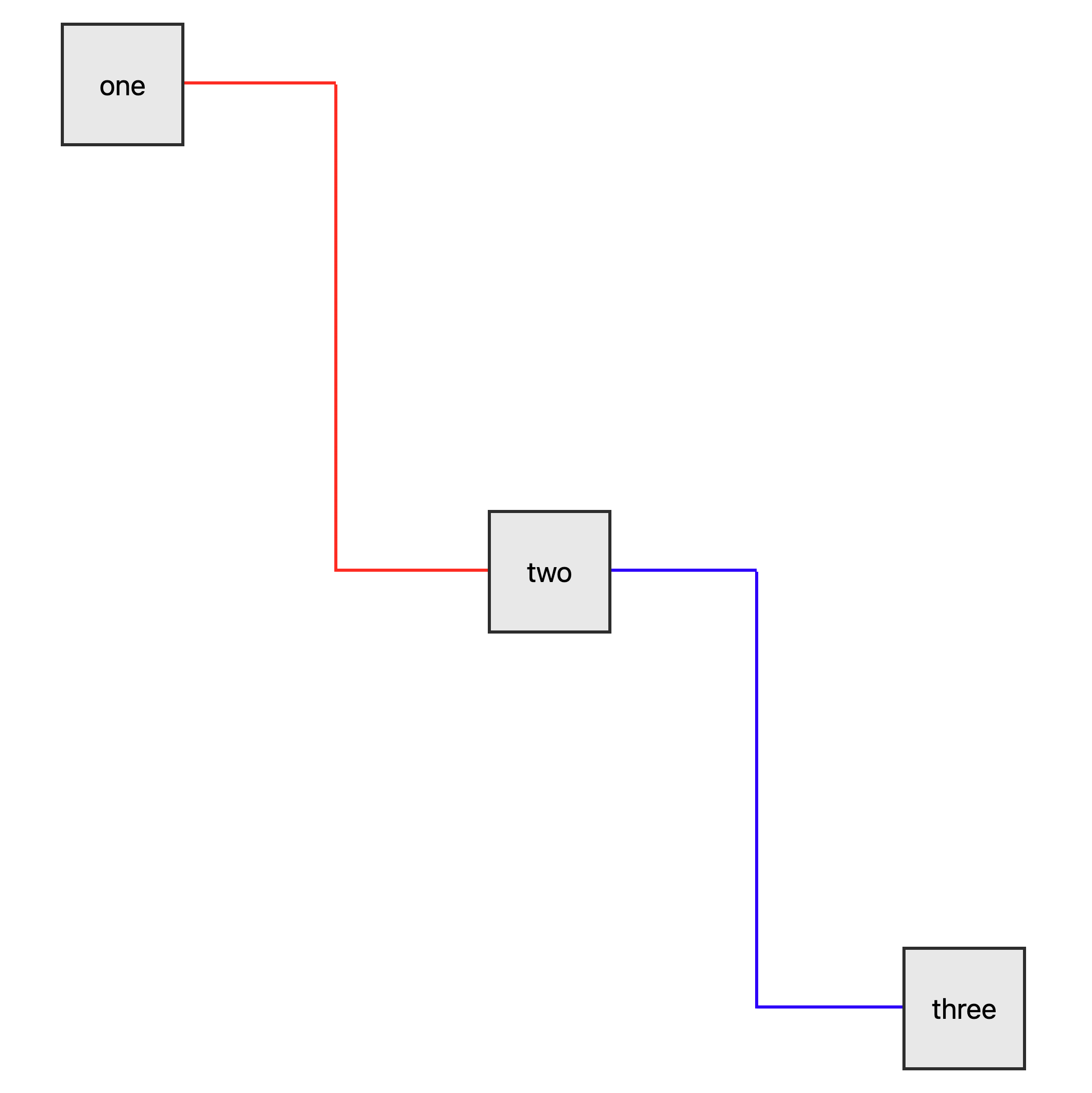This screenshot has height=1093, width=1092.
Task: Click the corner bend of red connector
Action: [335, 571]
